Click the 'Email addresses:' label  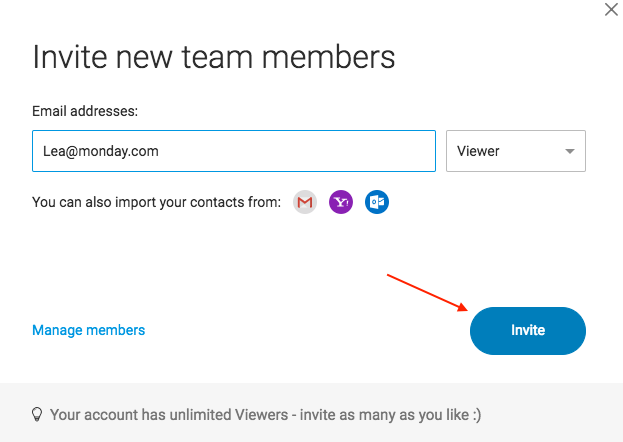pyautogui.click(x=85, y=111)
